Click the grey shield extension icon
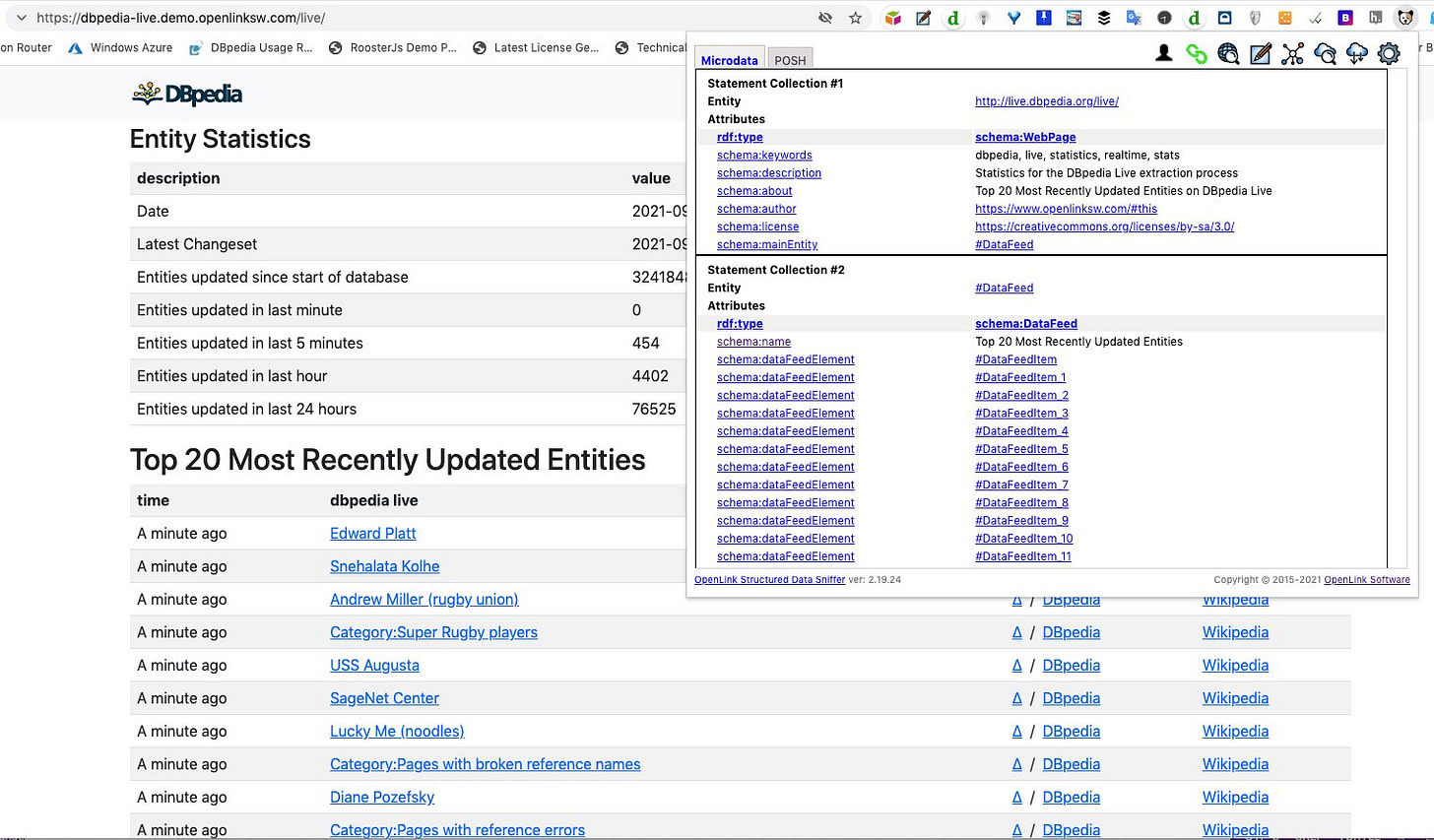This screenshot has width=1434, height=840. click(x=1255, y=18)
